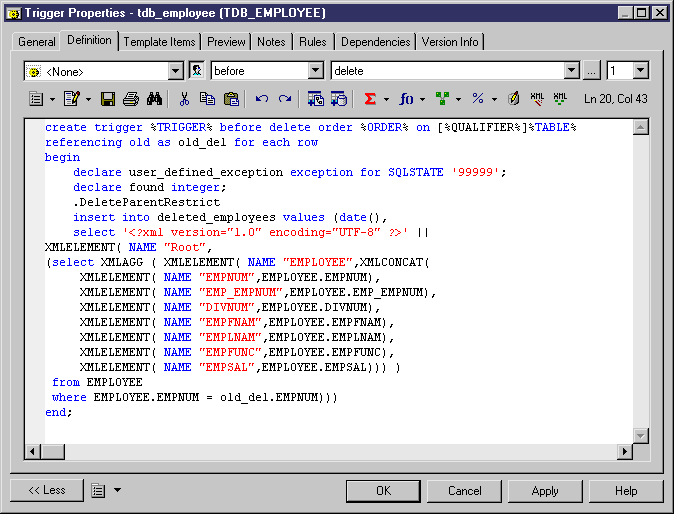Insert an operator with the red Sigma icon

(370, 99)
